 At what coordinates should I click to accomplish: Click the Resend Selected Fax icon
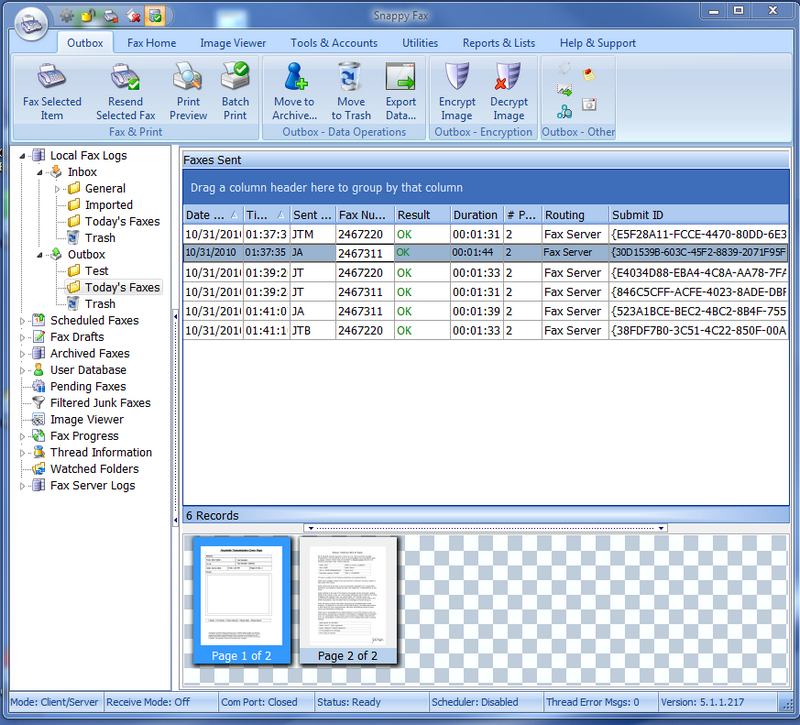point(125,93)
